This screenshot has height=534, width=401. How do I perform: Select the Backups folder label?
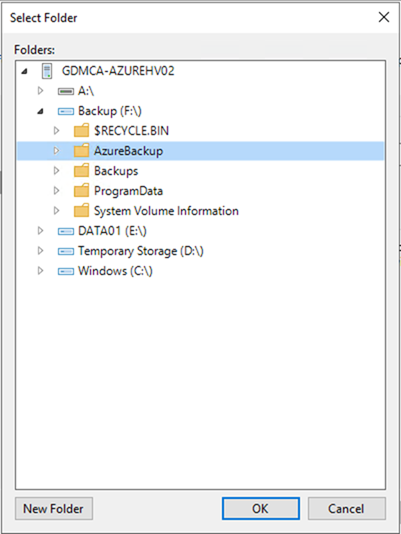[x=116, y=171]
